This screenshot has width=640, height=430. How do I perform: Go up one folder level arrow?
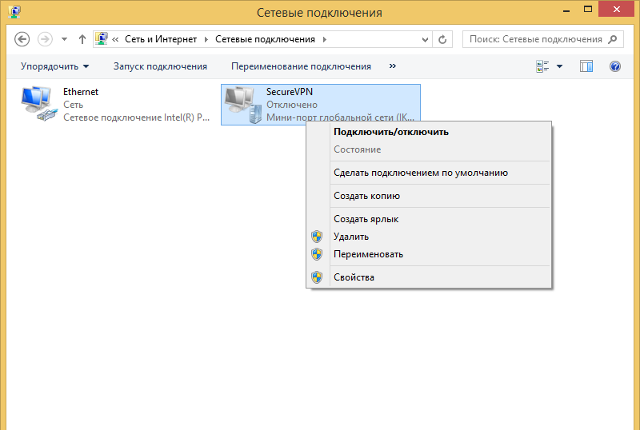click(81, 40)
